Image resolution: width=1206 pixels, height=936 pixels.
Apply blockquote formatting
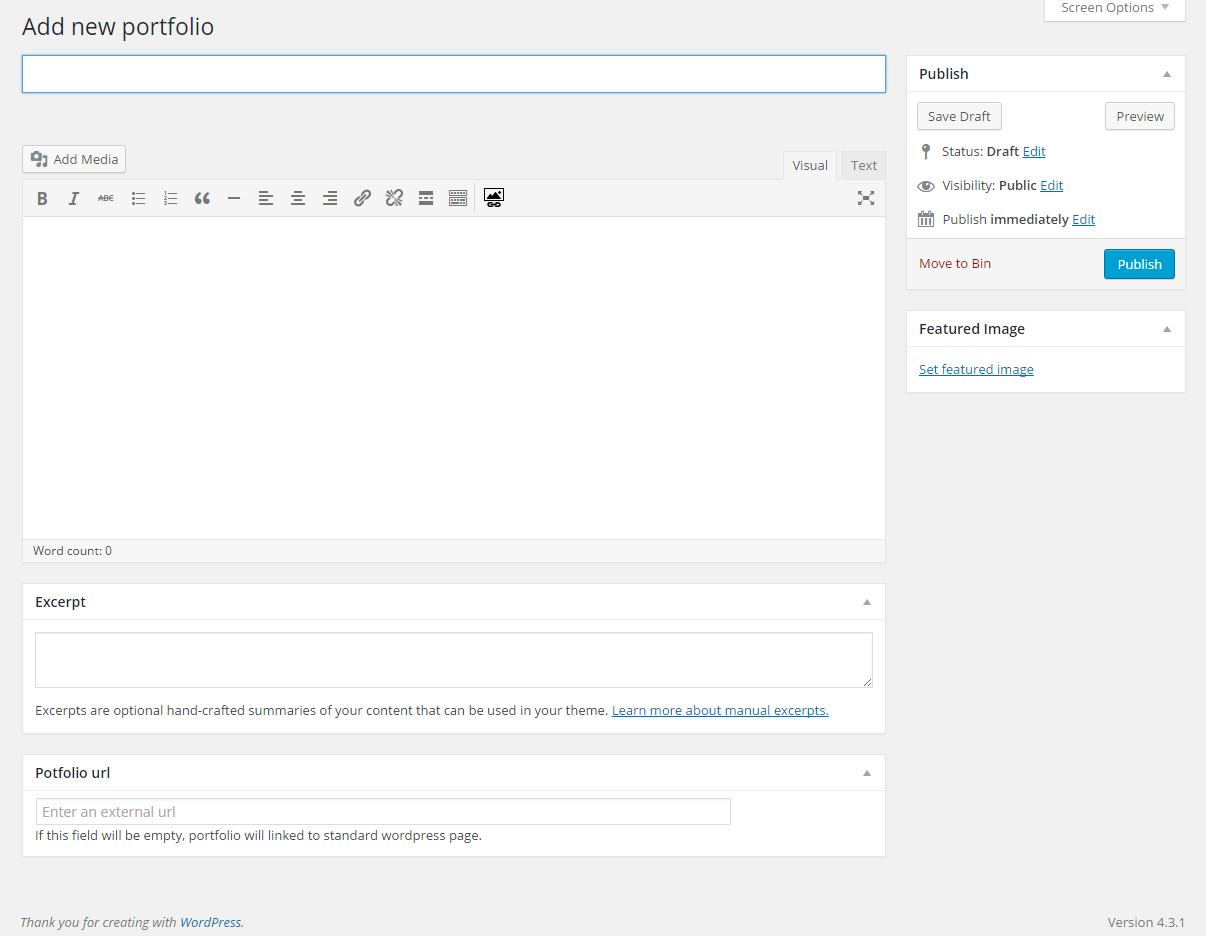[x=202, y=198]
